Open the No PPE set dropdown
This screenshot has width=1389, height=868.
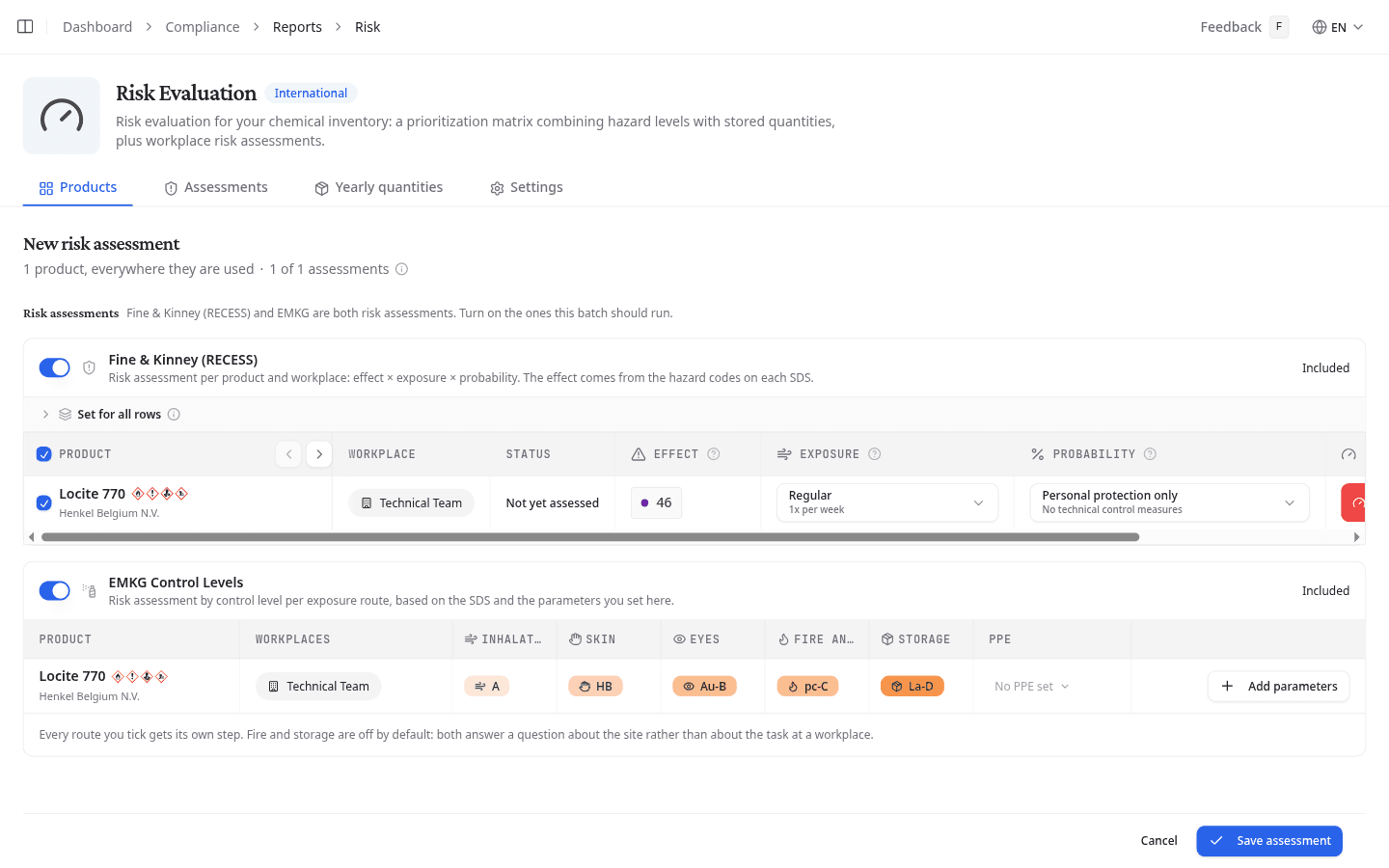(x=1031, y=687)
